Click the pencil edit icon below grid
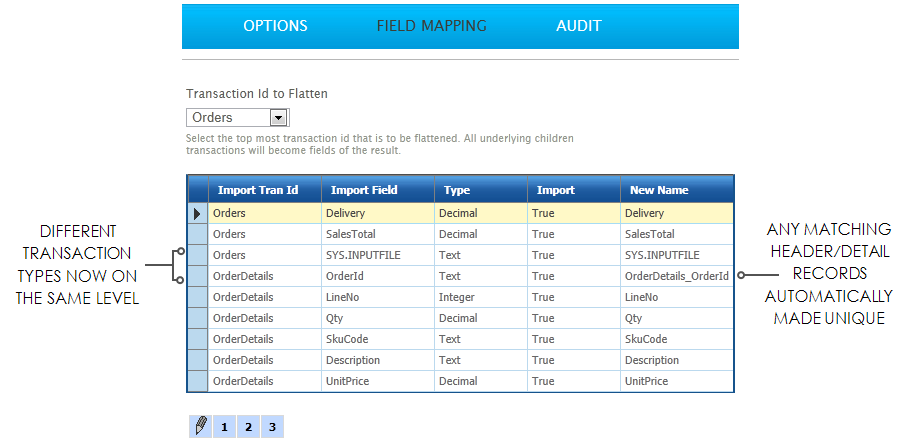This screenshot has width=908, height=445. [200, 427]
